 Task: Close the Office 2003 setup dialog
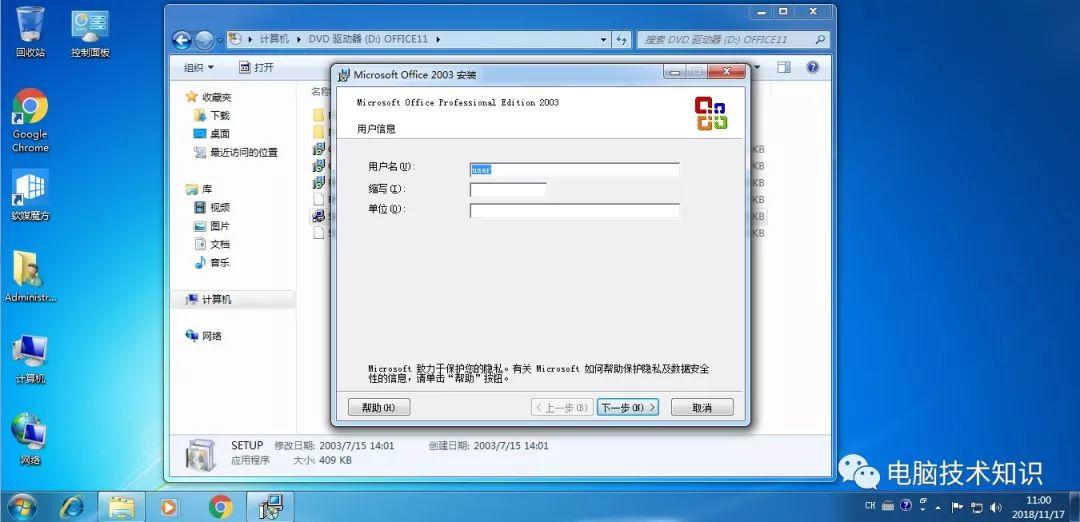726,72
